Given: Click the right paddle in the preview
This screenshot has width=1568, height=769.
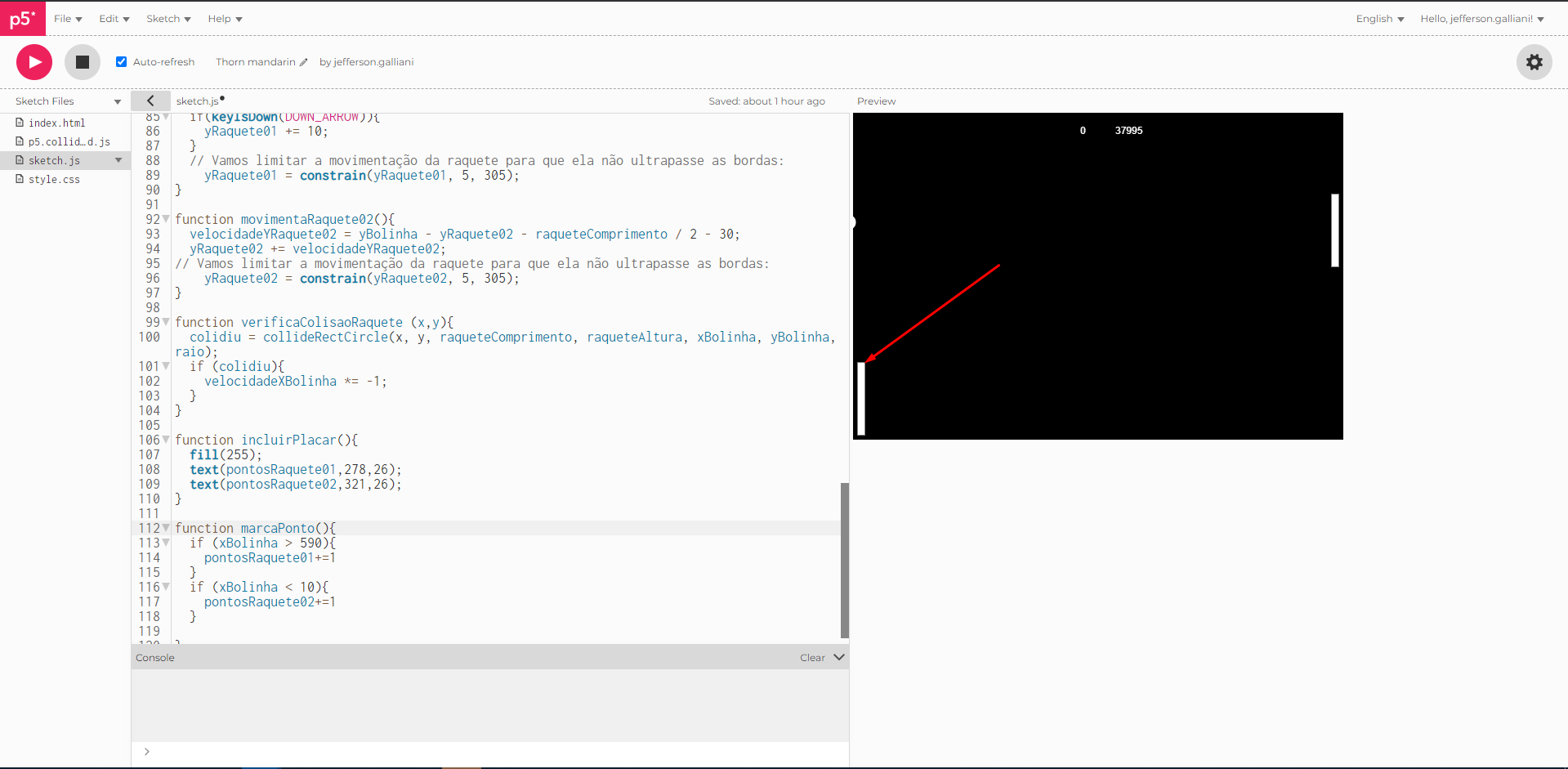Looking at the screenshot, I should (x=1334, y=230).
